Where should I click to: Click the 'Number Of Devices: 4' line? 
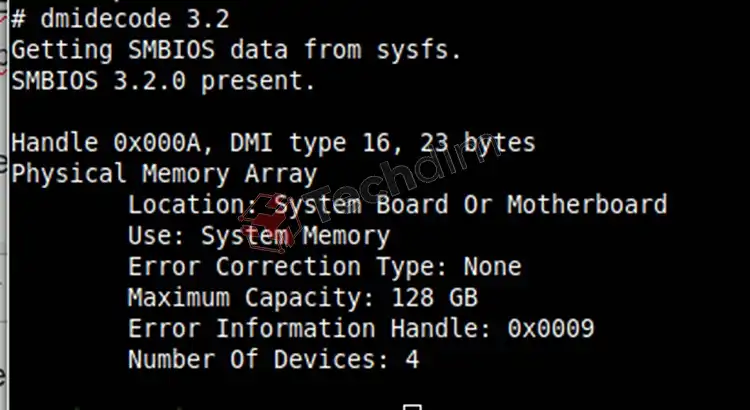(x=274, y=360)
